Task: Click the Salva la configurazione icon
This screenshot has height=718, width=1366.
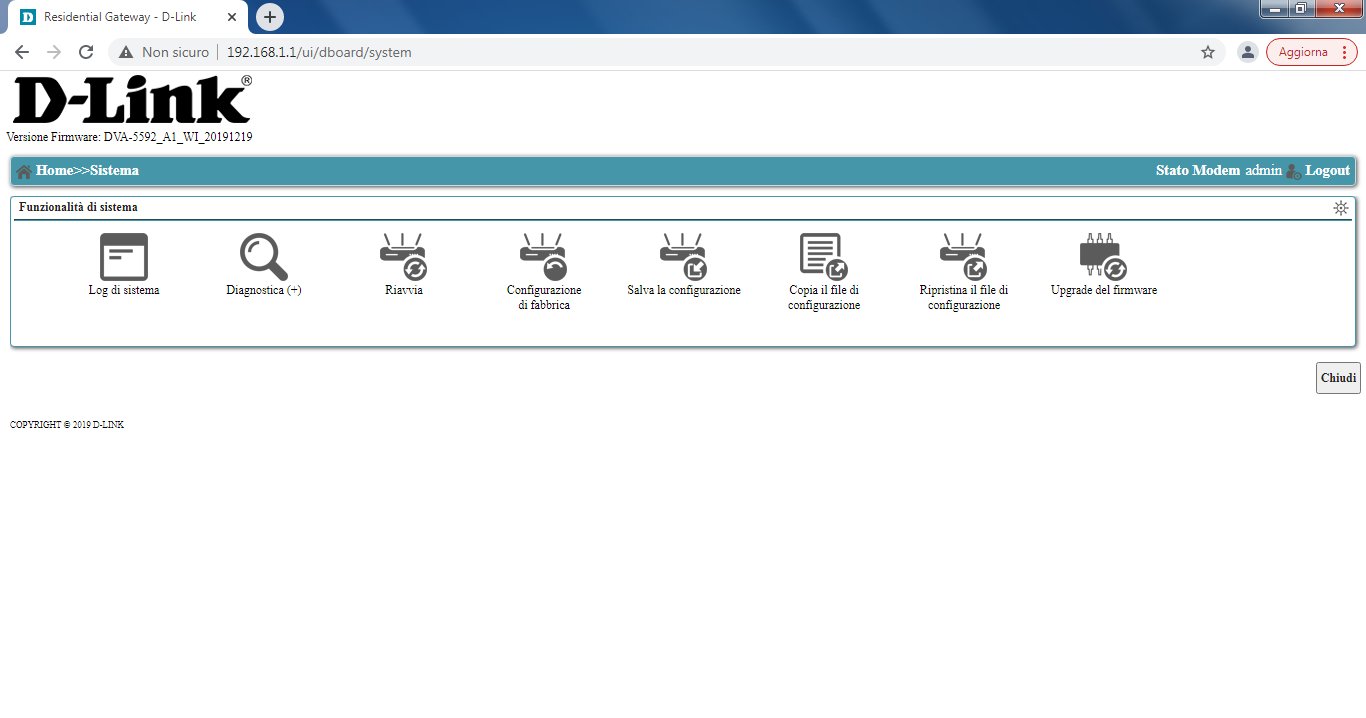Action: [x=683, y=257]
